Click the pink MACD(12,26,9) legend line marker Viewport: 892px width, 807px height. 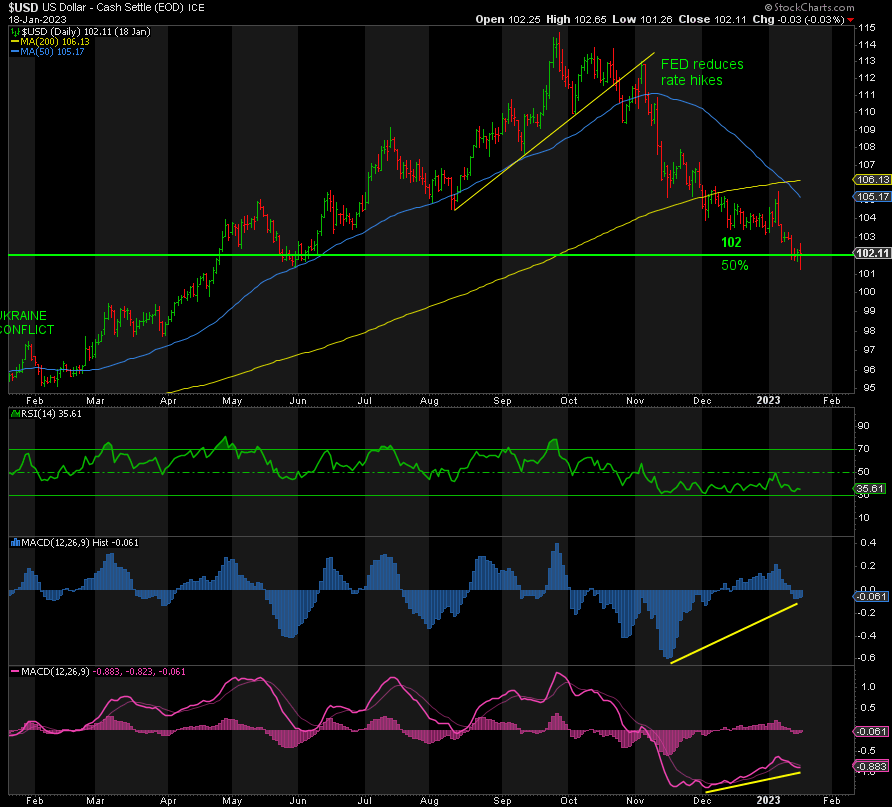click(14, 670)
